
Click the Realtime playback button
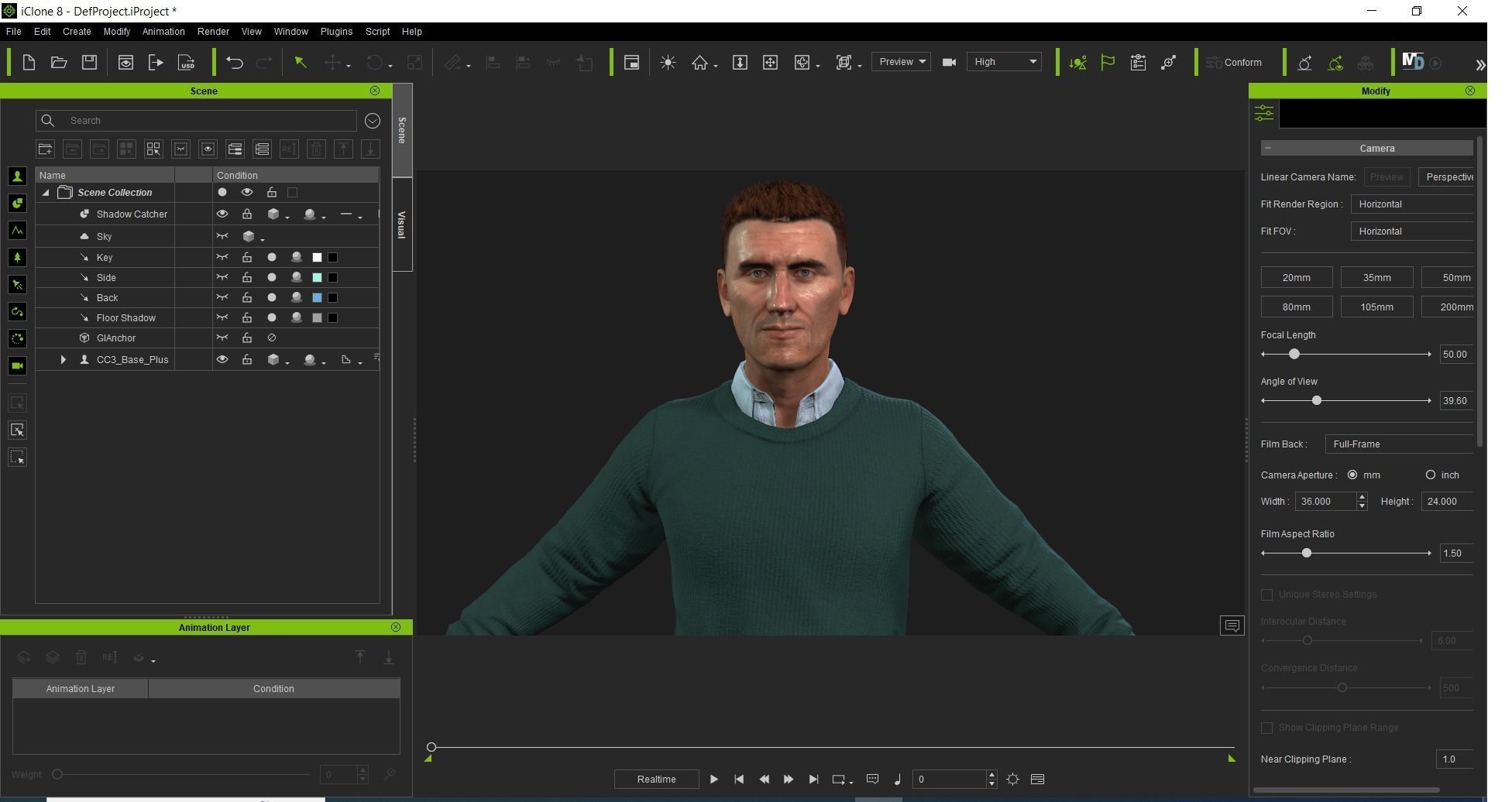(656, 780)
